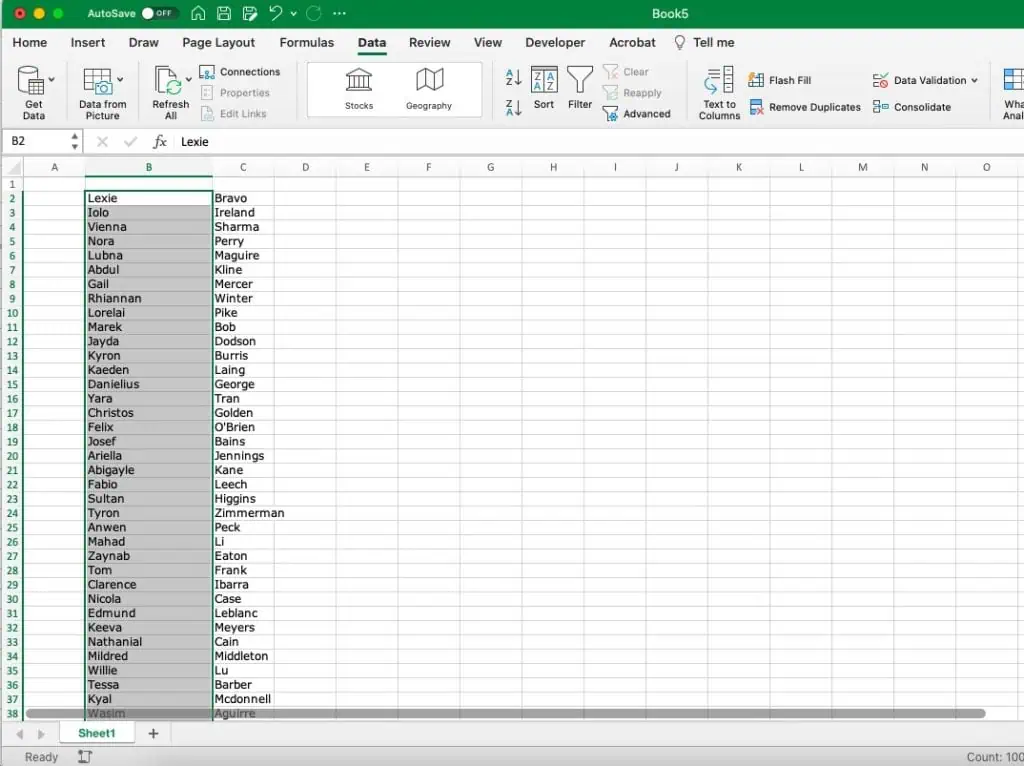The image size is (1024, 766).
Task: Sort the column ascending A to Z
Action: click(x=513, y=77)
